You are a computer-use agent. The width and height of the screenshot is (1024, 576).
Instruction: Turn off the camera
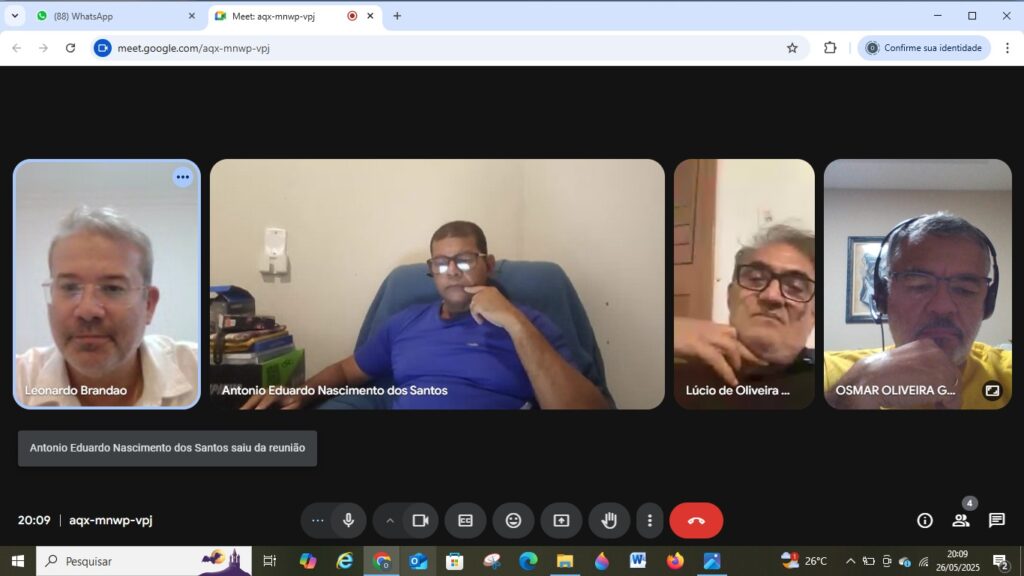tap(420, 520)
